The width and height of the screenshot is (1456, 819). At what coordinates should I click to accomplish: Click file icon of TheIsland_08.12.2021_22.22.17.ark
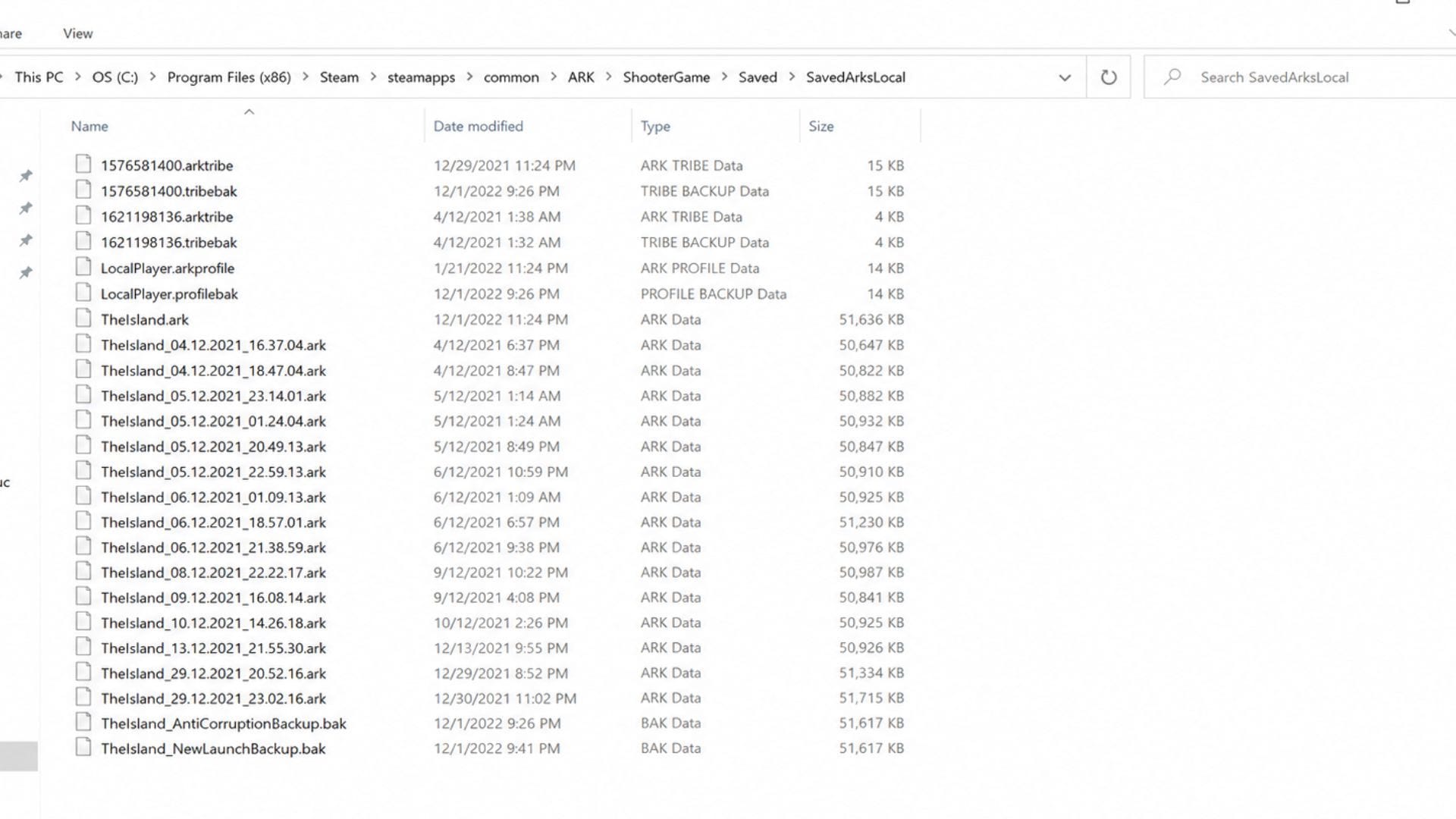click(x=83, y=571)
